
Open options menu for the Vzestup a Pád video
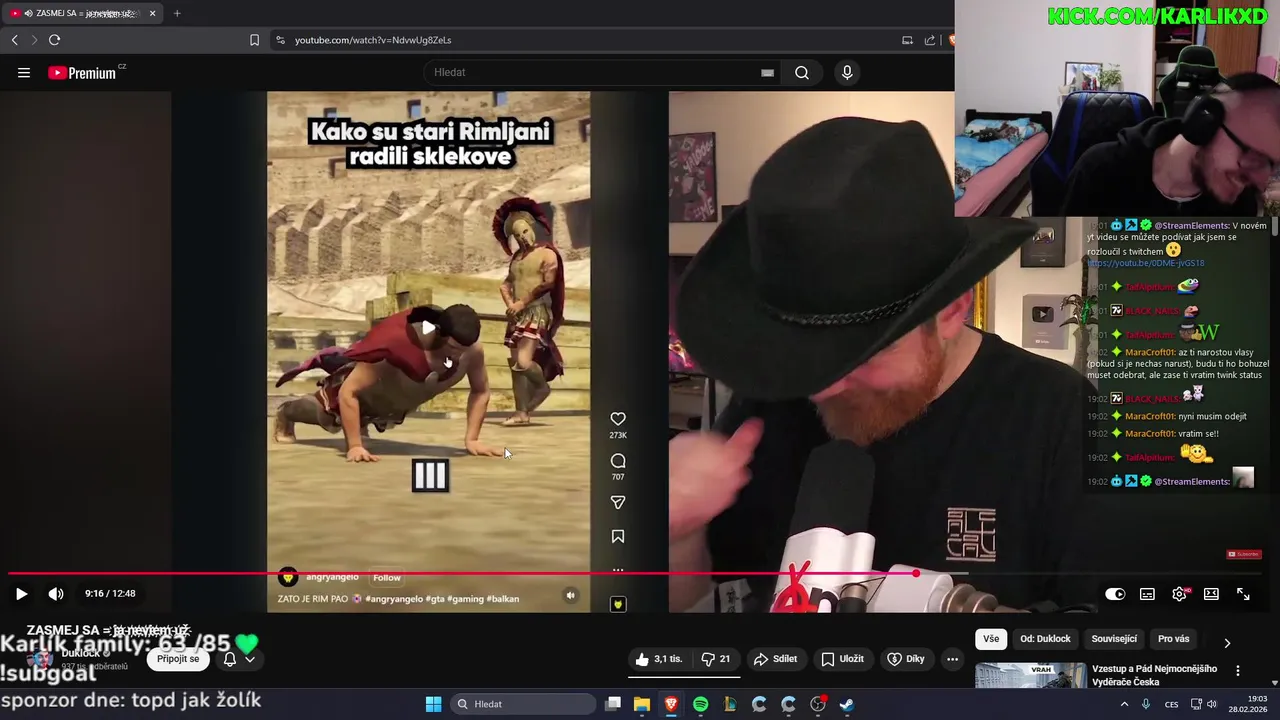[1238, 671]
